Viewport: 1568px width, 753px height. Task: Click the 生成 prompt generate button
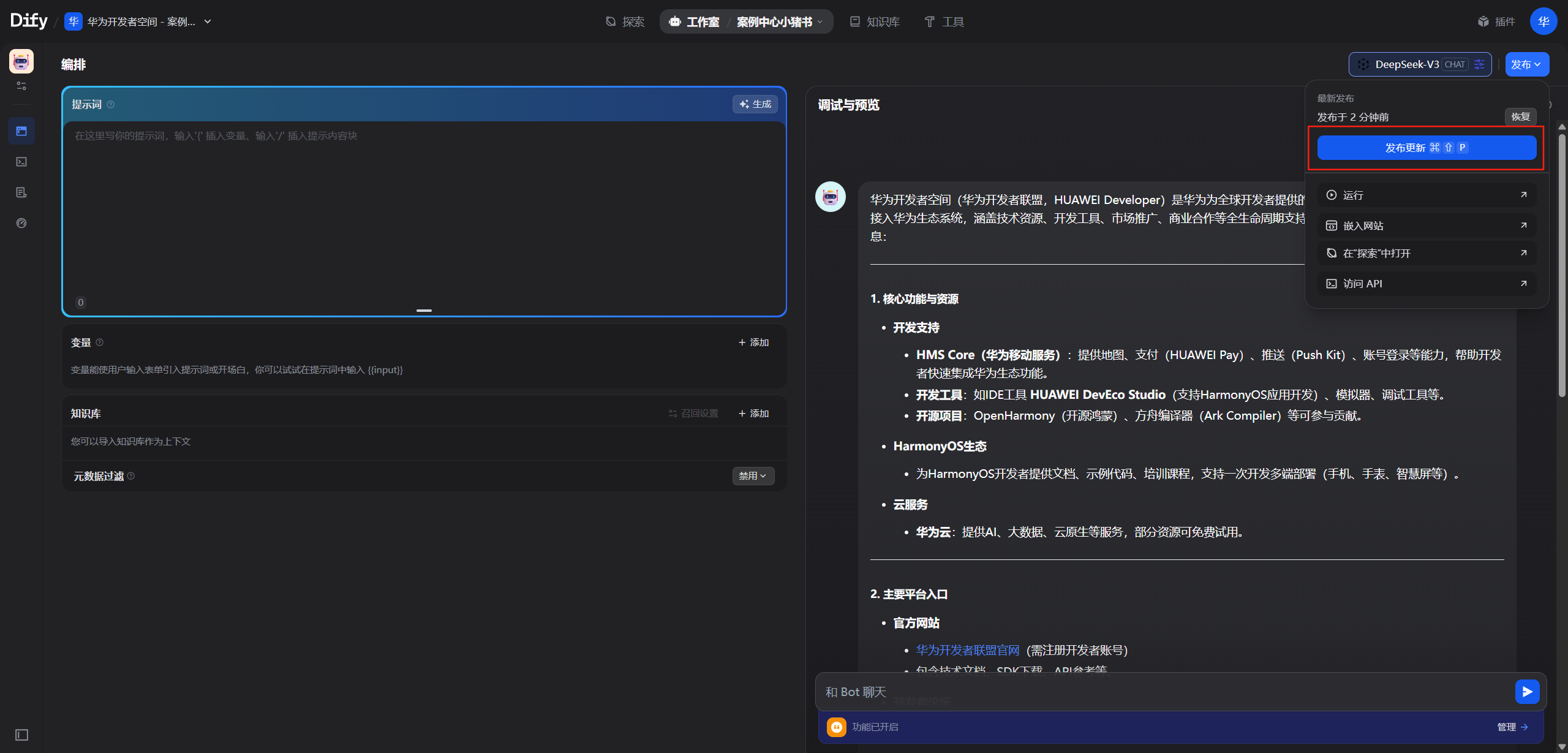coord(755,104)
